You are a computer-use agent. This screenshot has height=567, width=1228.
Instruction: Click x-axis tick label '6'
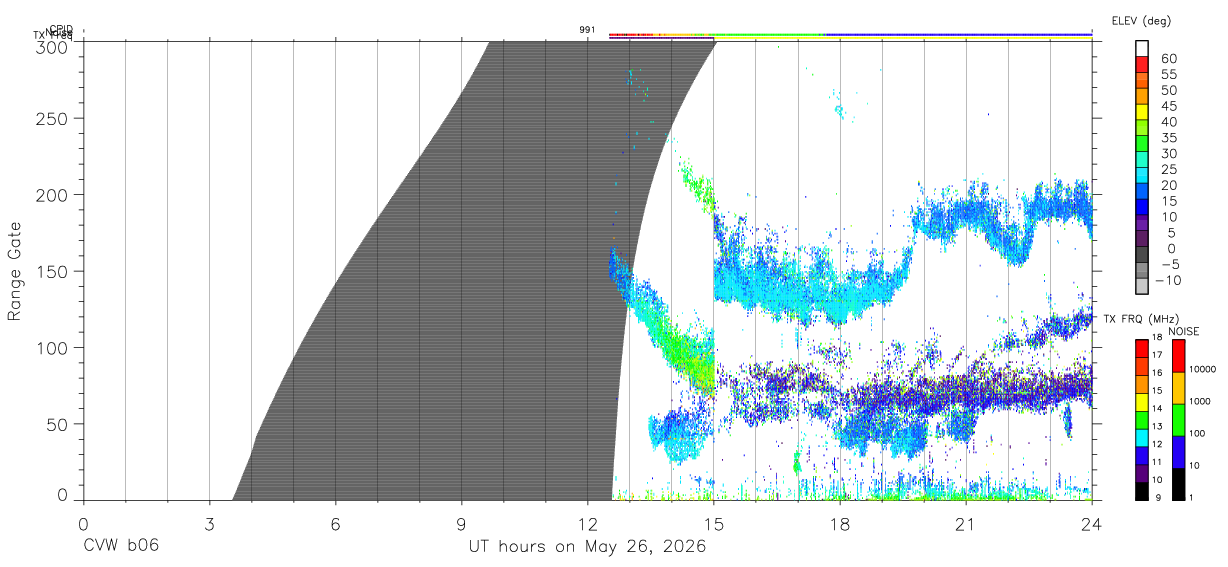coord(335,525)
